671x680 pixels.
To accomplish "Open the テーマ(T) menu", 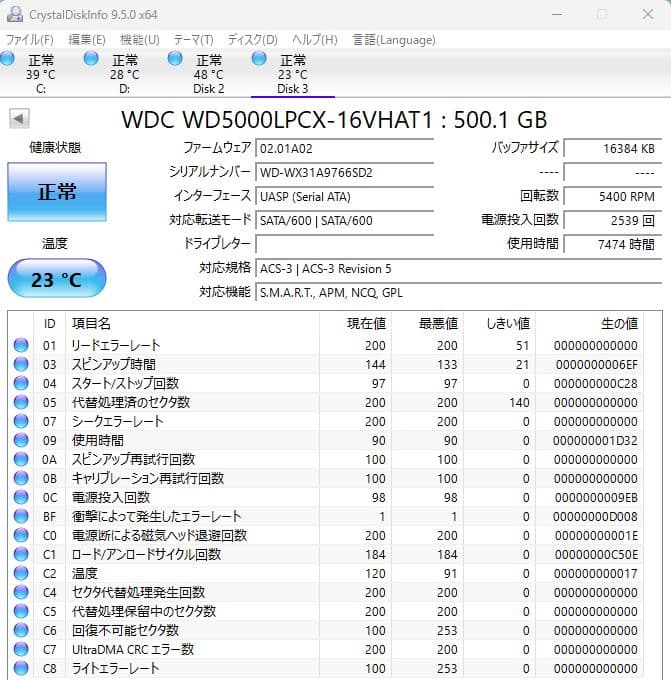I will [193, 40].
